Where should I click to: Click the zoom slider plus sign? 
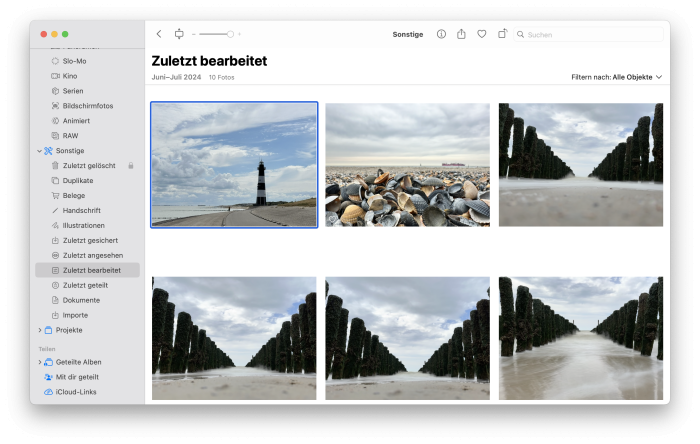pos(239,34)
